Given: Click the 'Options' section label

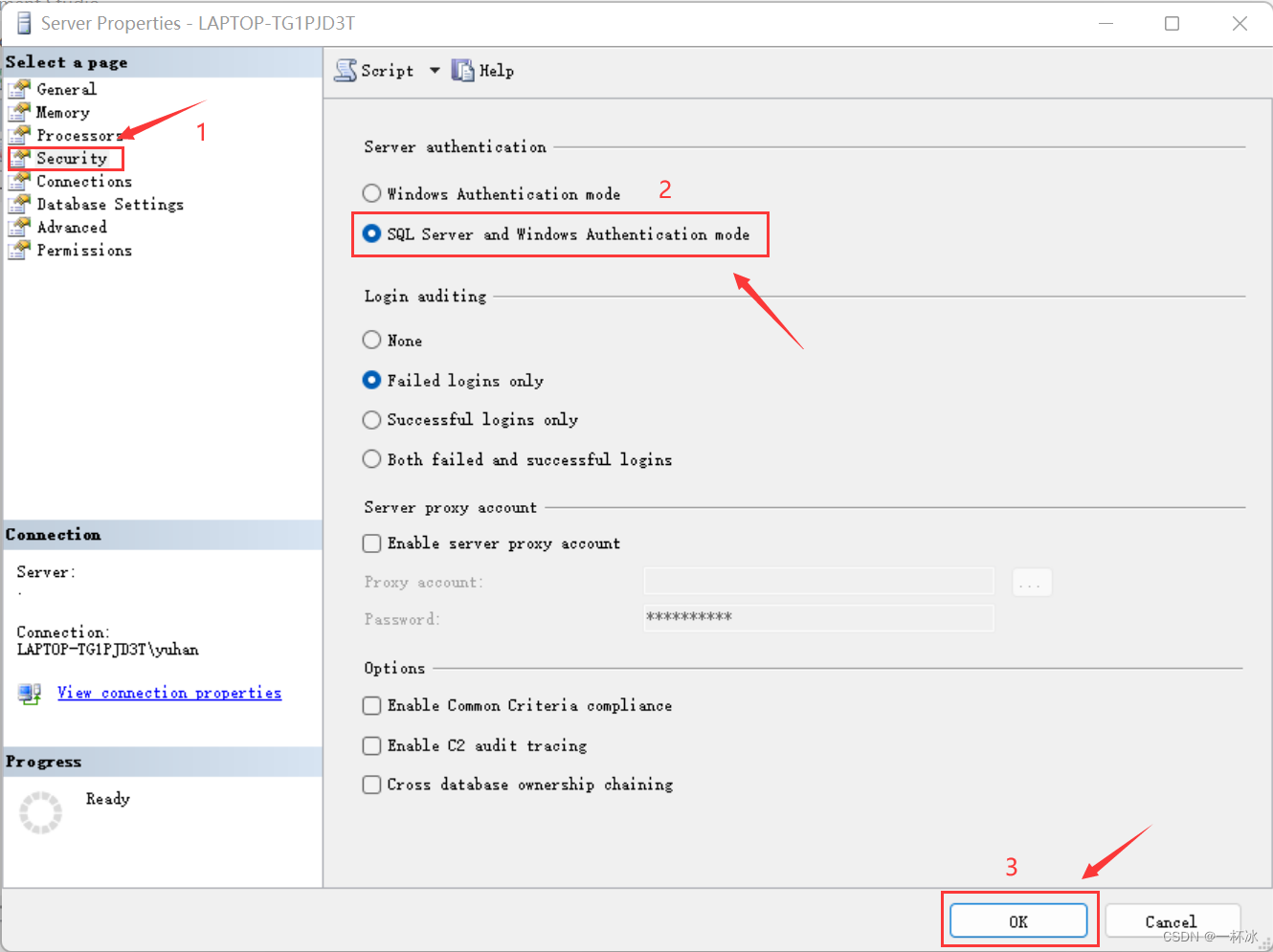Looking at the screenshot, I should [394, 668].
